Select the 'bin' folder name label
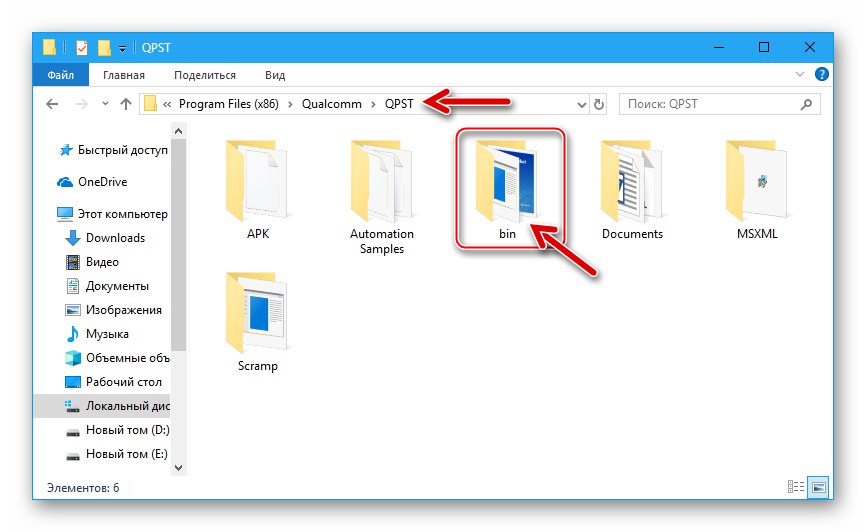 [507, 234]
